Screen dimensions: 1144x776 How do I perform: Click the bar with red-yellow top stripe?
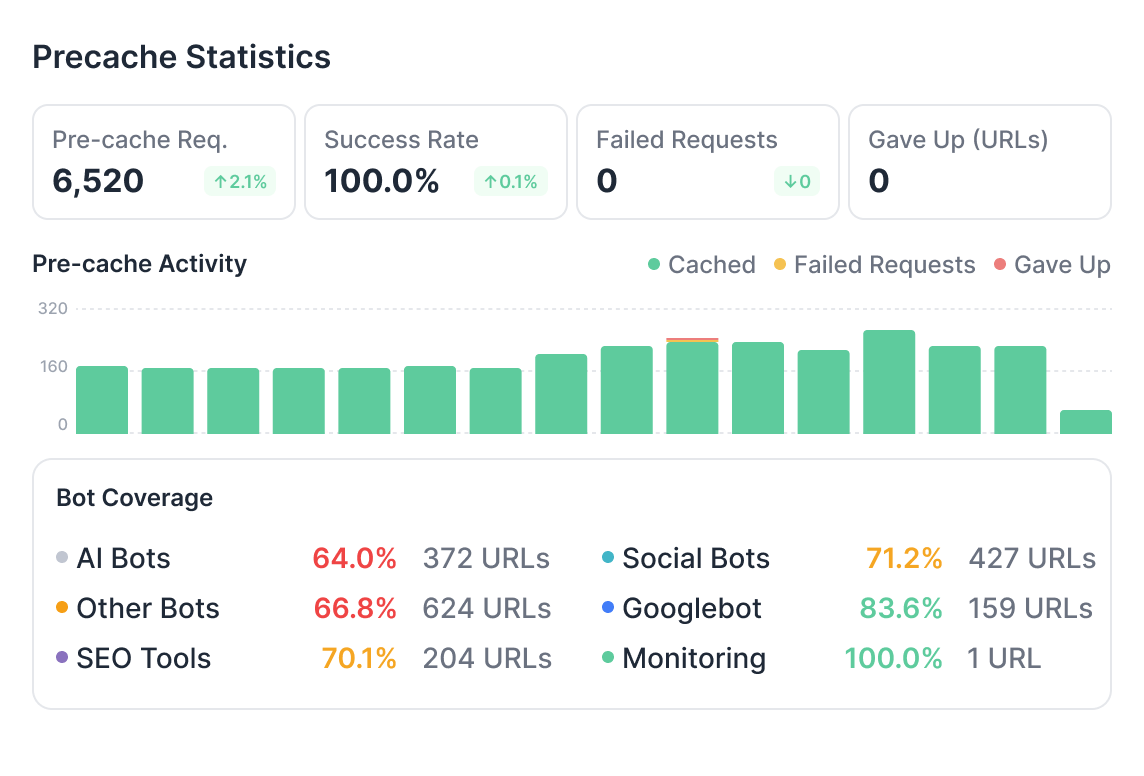pos(692,386)
